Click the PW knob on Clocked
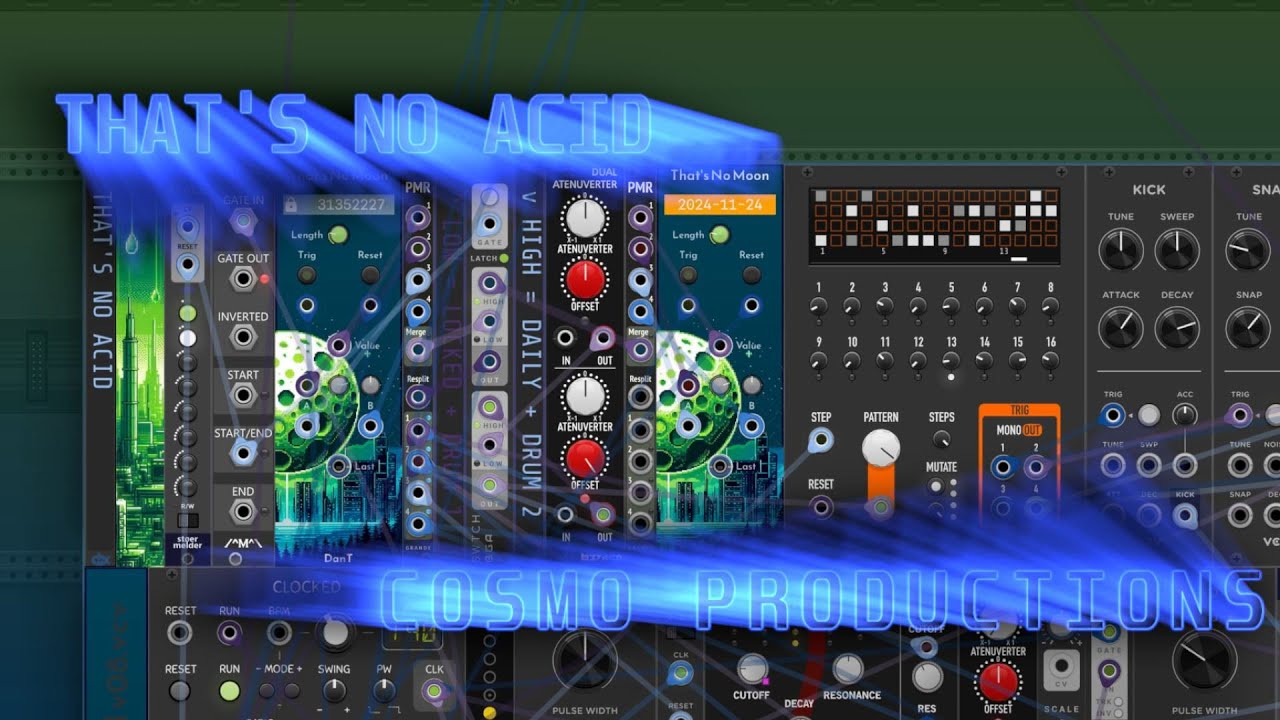The image size is (1280, 720). (384, 690)
